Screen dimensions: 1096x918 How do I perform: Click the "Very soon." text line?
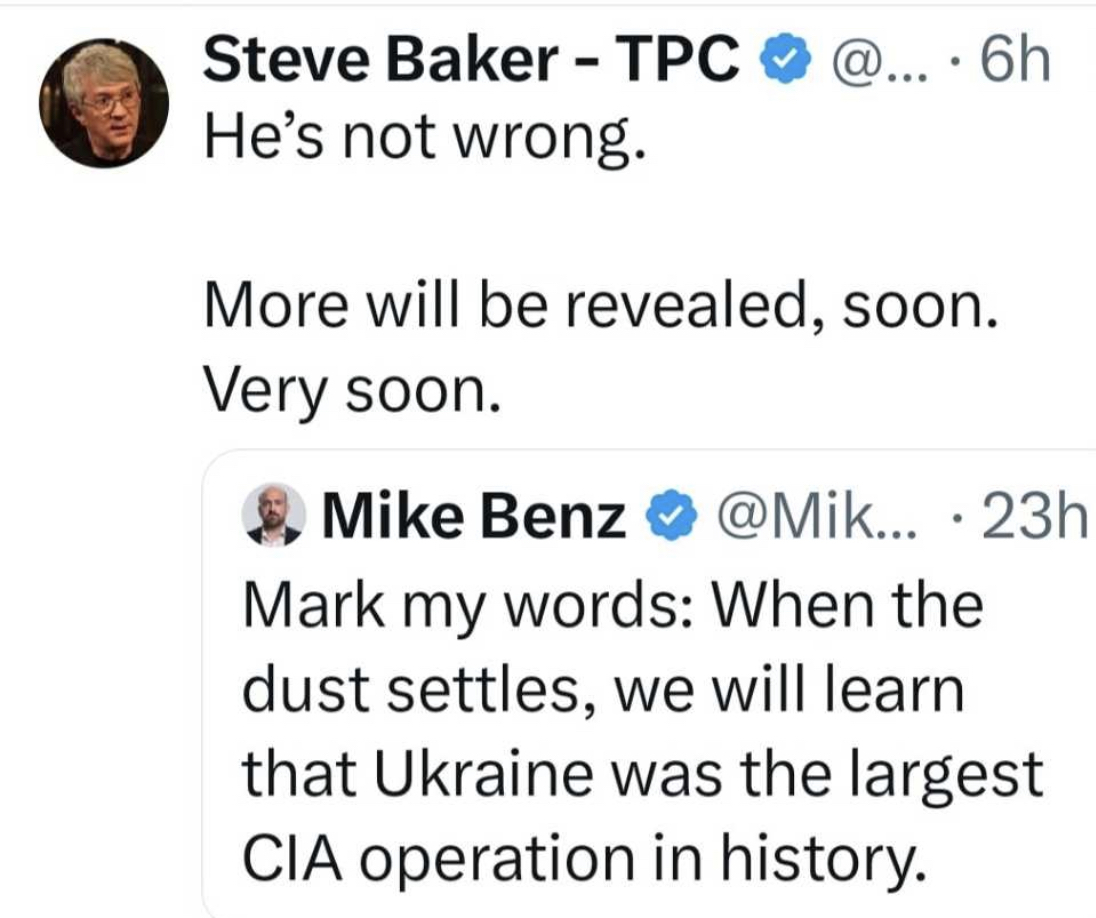[350, 391]
